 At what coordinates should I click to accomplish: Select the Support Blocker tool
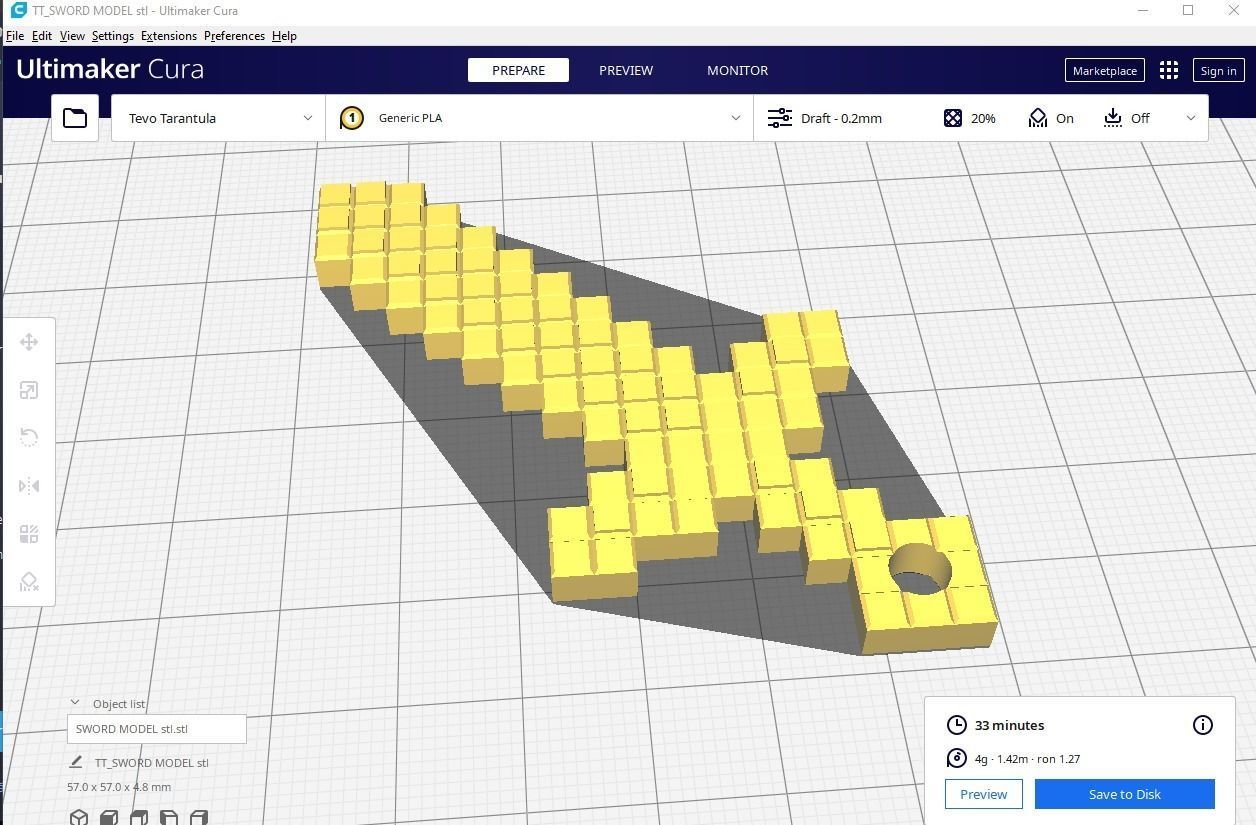click(29, 581)
